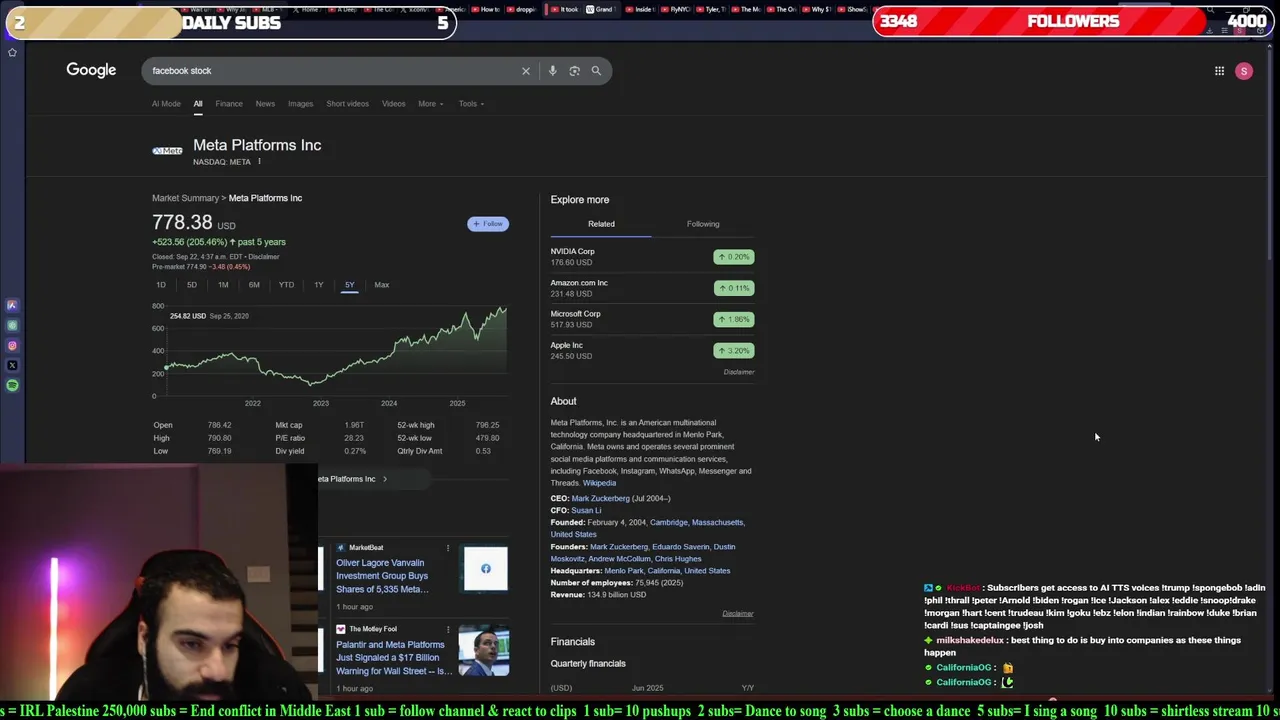1280x720 pixels.
Task: Open the Menlo Park, California headquarters link
Action: pyautogui.click(x=667, y=571)
